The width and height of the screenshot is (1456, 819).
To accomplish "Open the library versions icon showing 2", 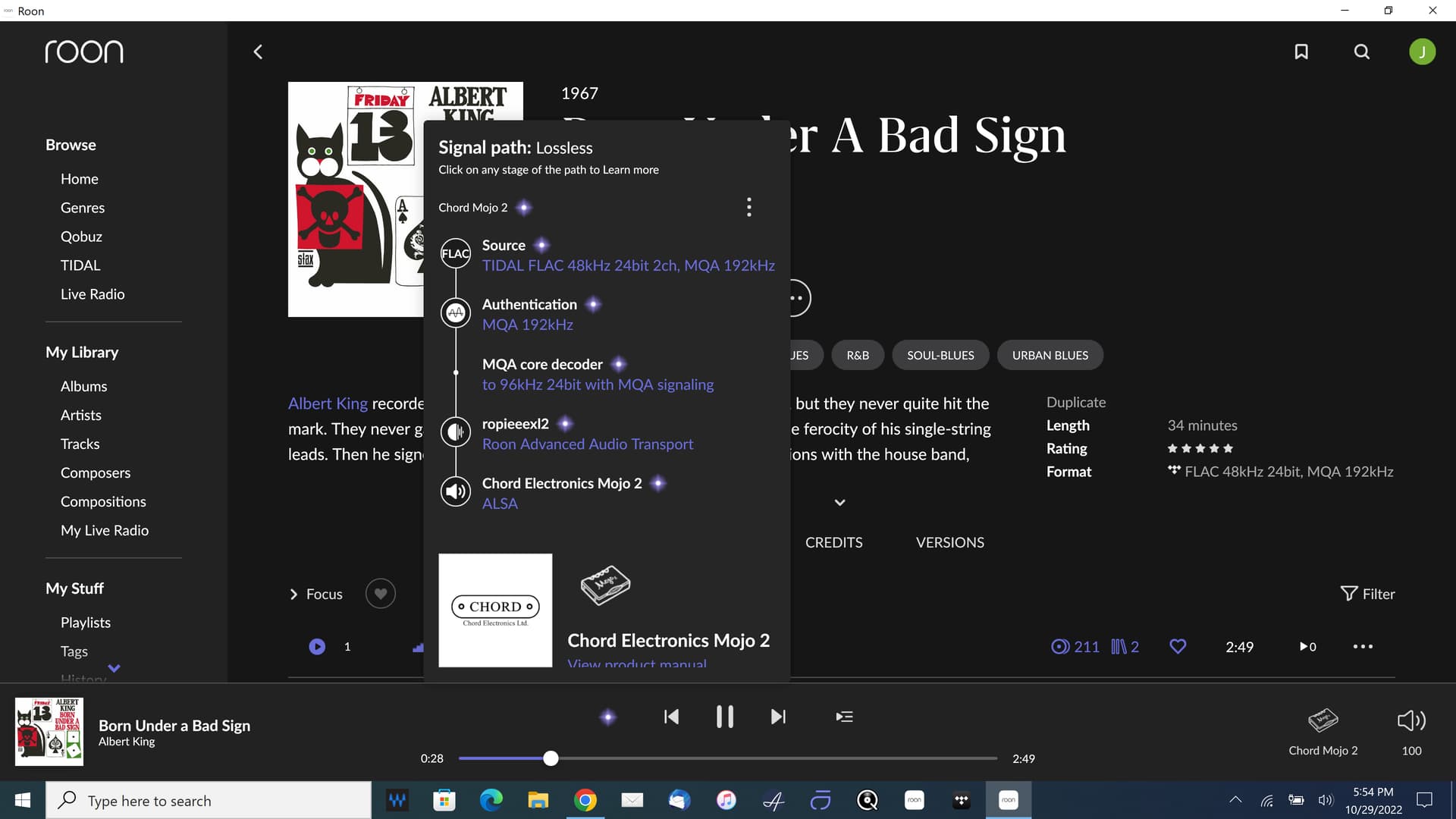I will pyautogui.click(x=1125, y=646).
